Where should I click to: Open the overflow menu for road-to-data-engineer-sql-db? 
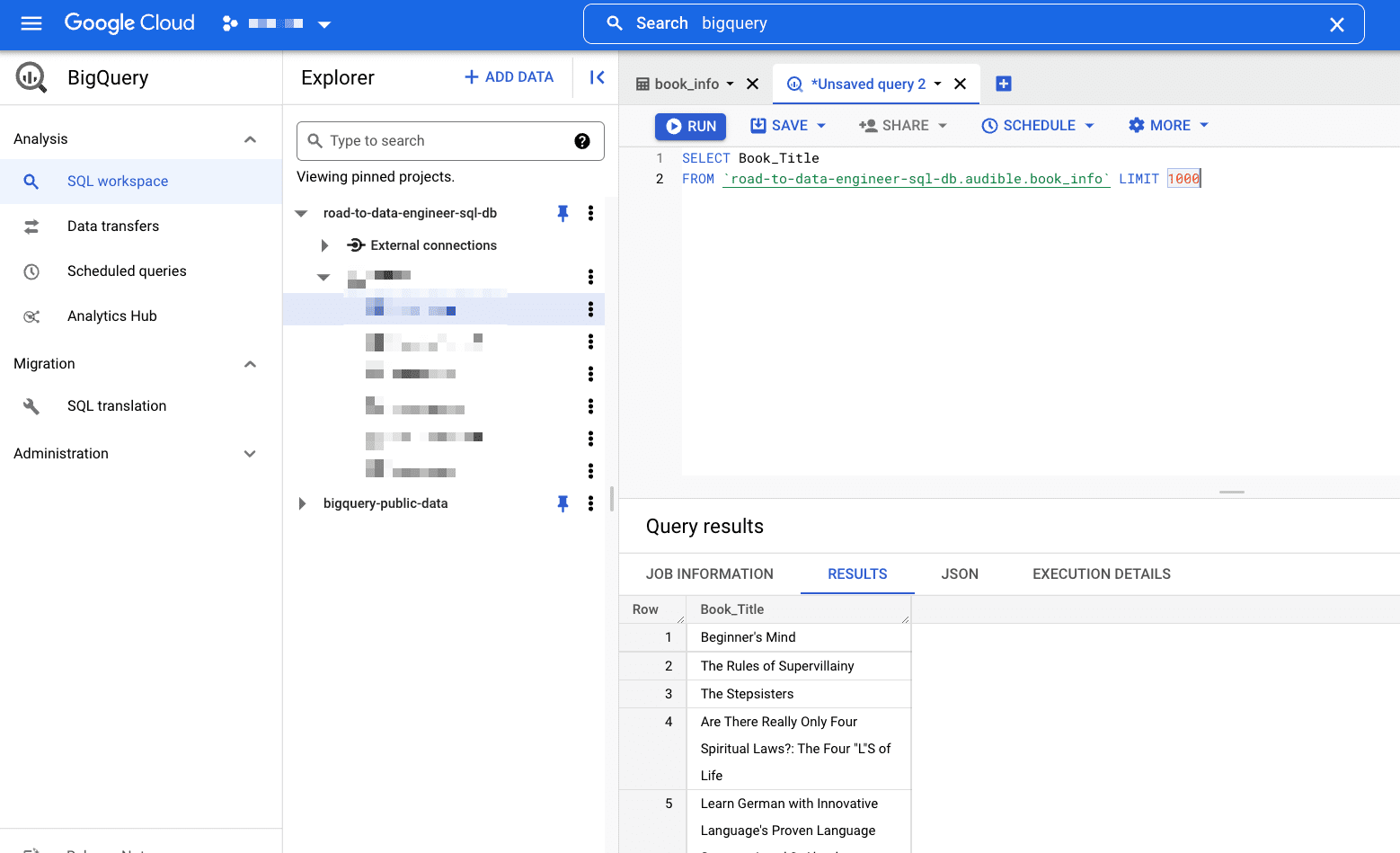pos(590,213)
